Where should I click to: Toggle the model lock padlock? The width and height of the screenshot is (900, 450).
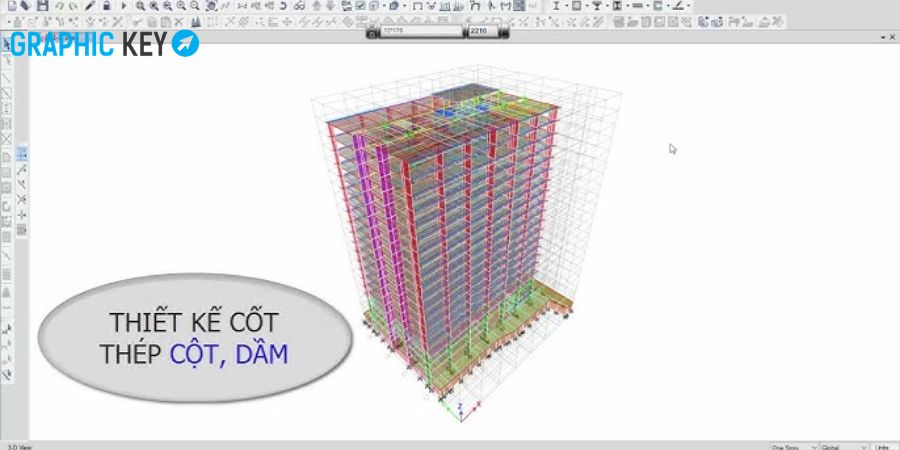[107, 6]
